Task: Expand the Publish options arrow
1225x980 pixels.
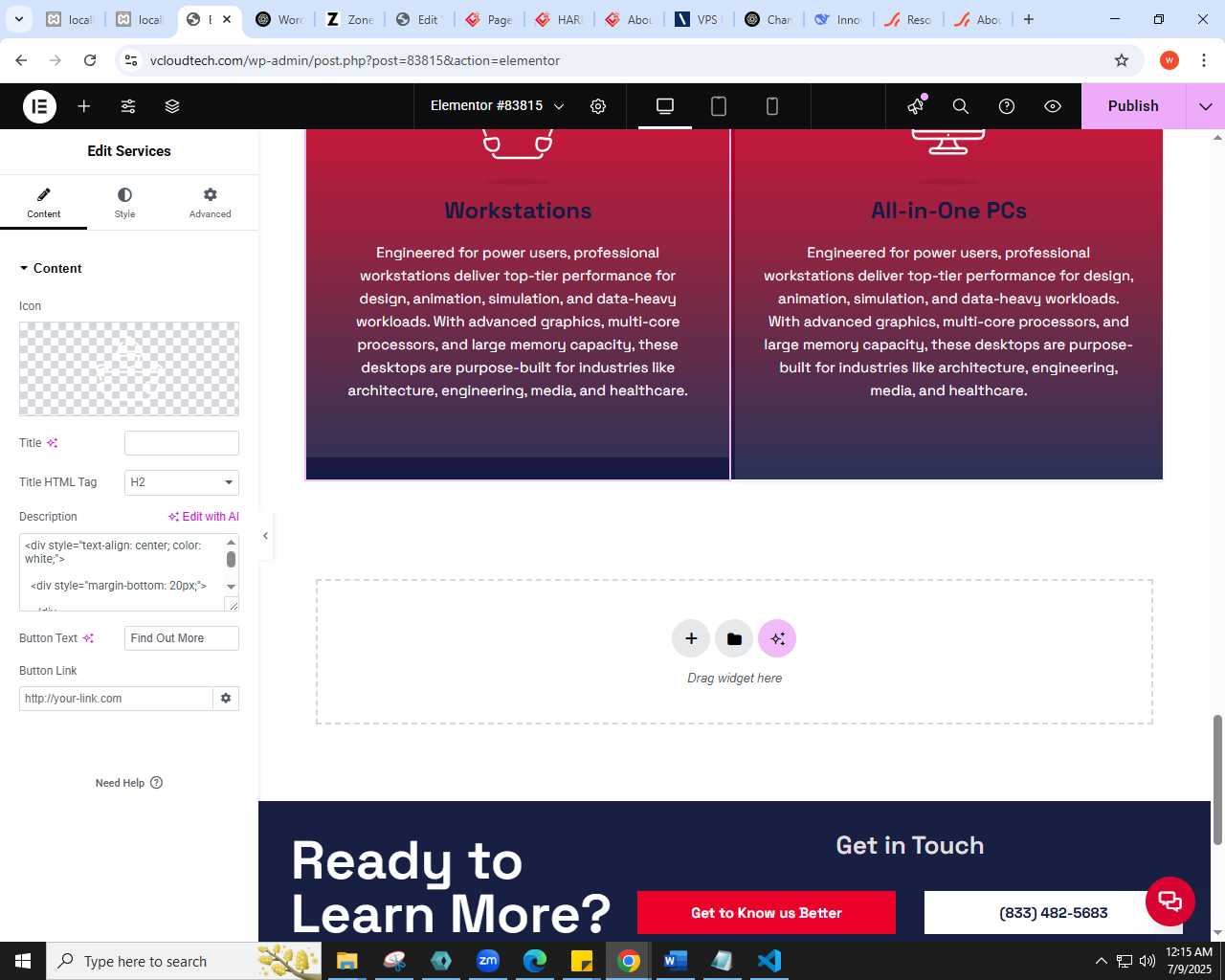Action: 1206,106
